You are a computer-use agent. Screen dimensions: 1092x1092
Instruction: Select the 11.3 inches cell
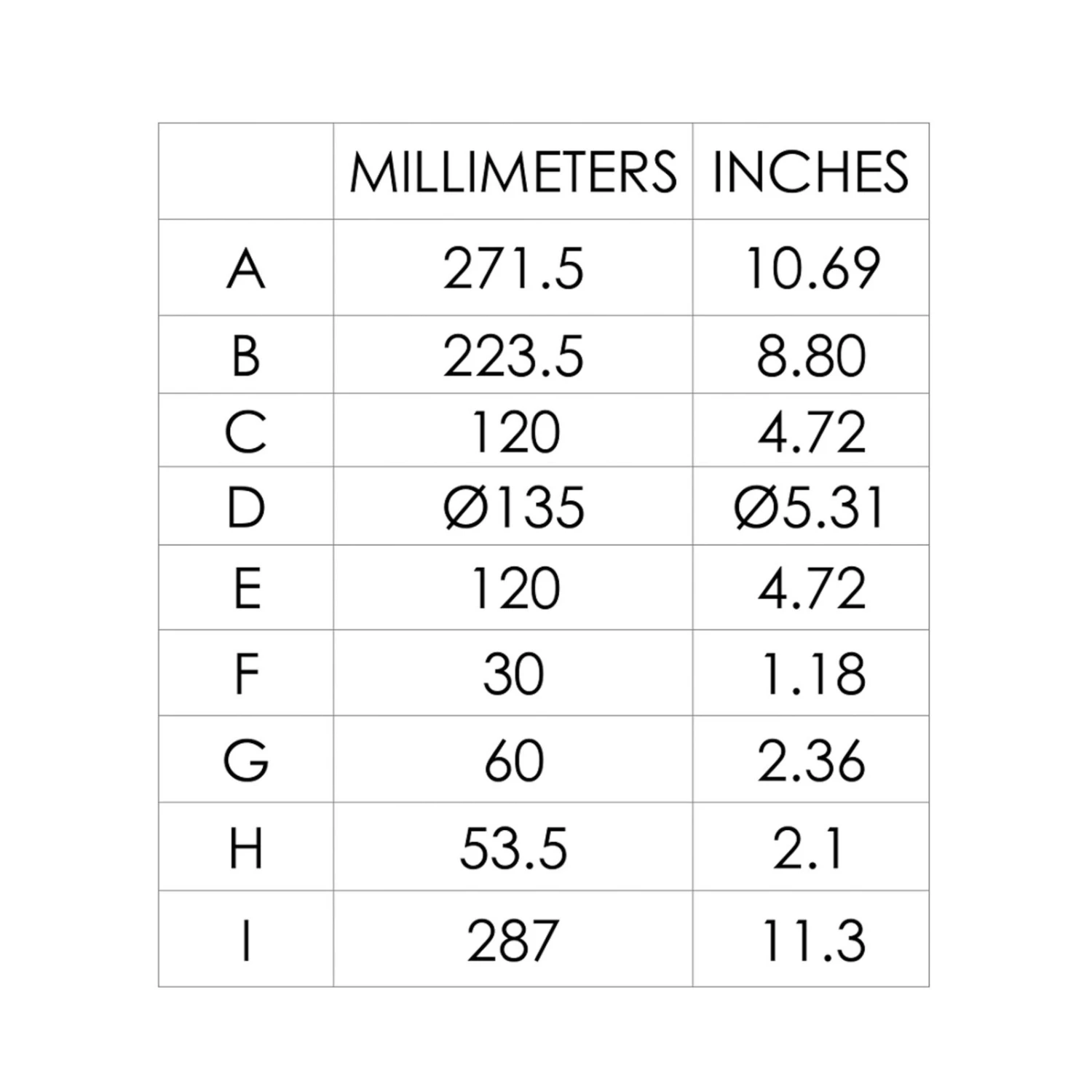(x=811, y=941)
